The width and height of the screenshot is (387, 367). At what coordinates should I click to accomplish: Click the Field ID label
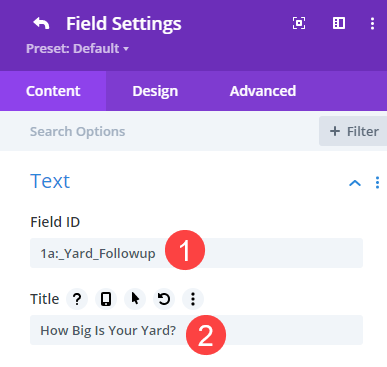pos(55,222)
